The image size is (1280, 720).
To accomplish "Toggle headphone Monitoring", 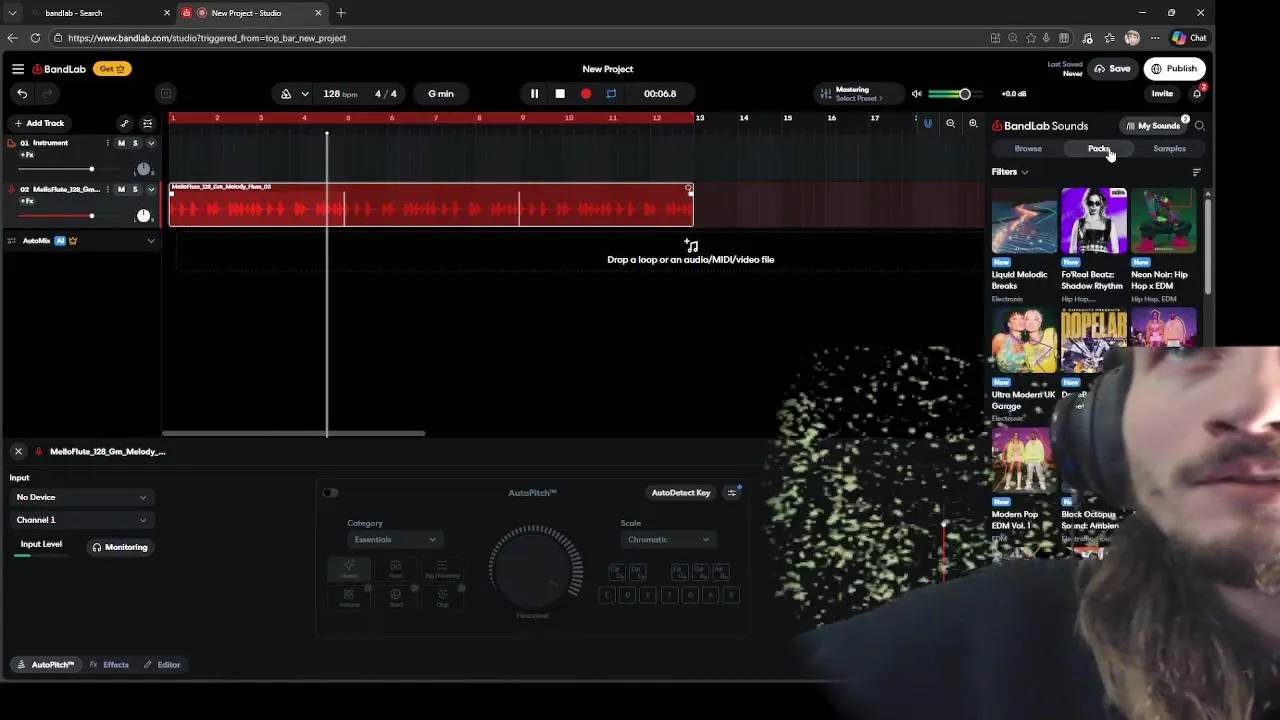I will (x=120, y=547).
